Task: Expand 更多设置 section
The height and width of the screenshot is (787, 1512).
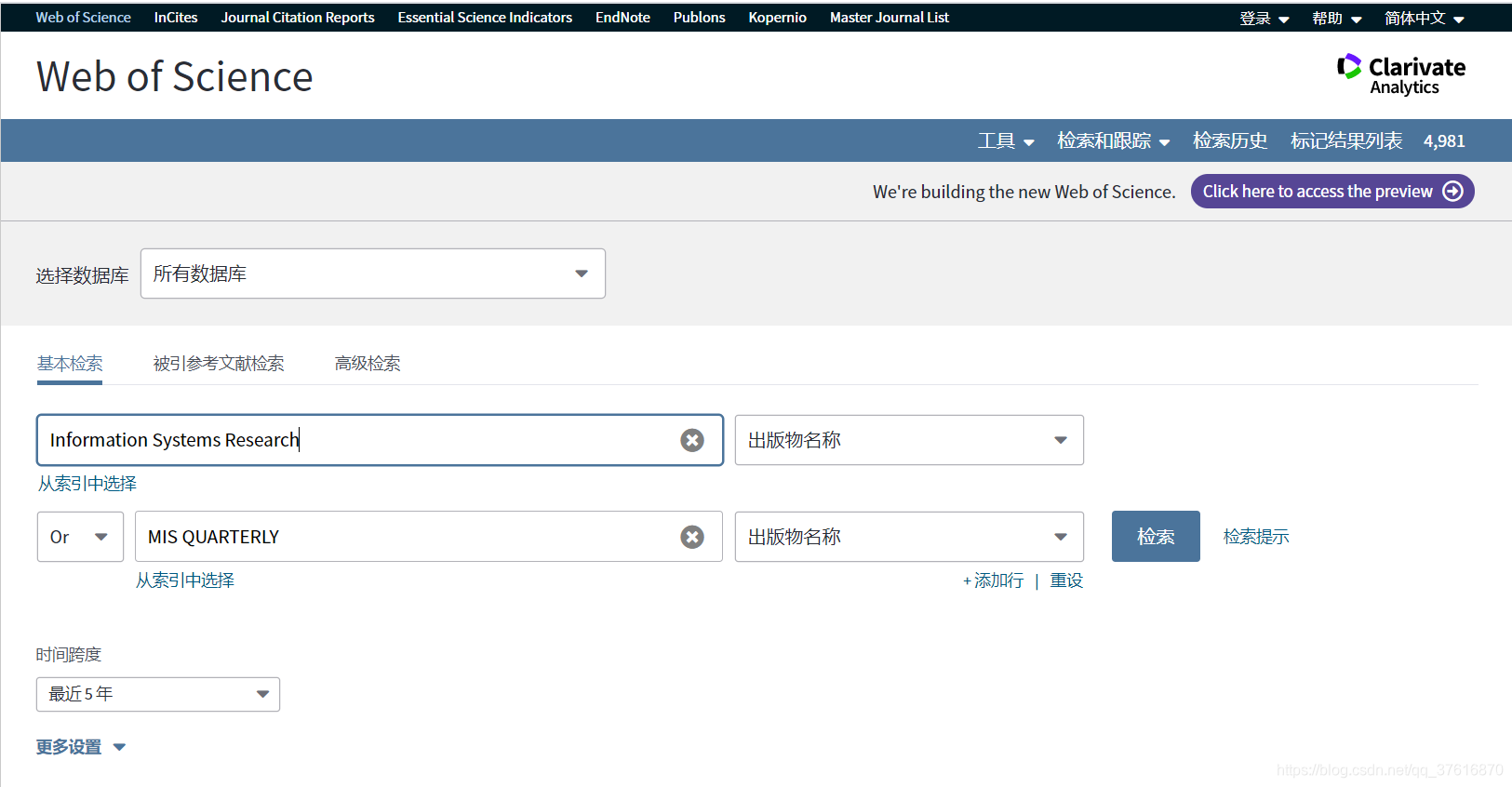Action: (81, 747)
